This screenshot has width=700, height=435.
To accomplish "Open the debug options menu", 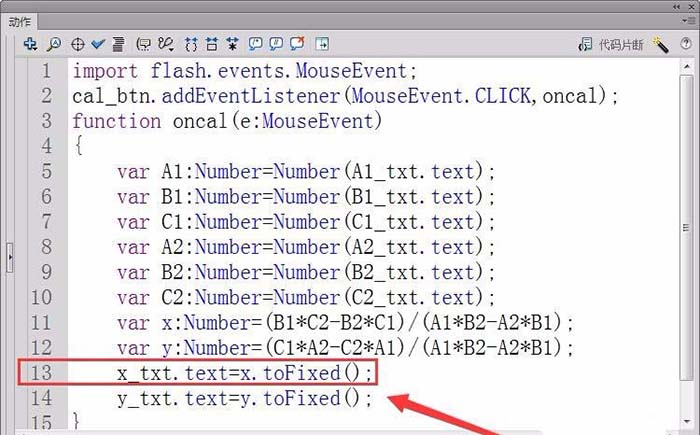I will [x=166, y=44].
